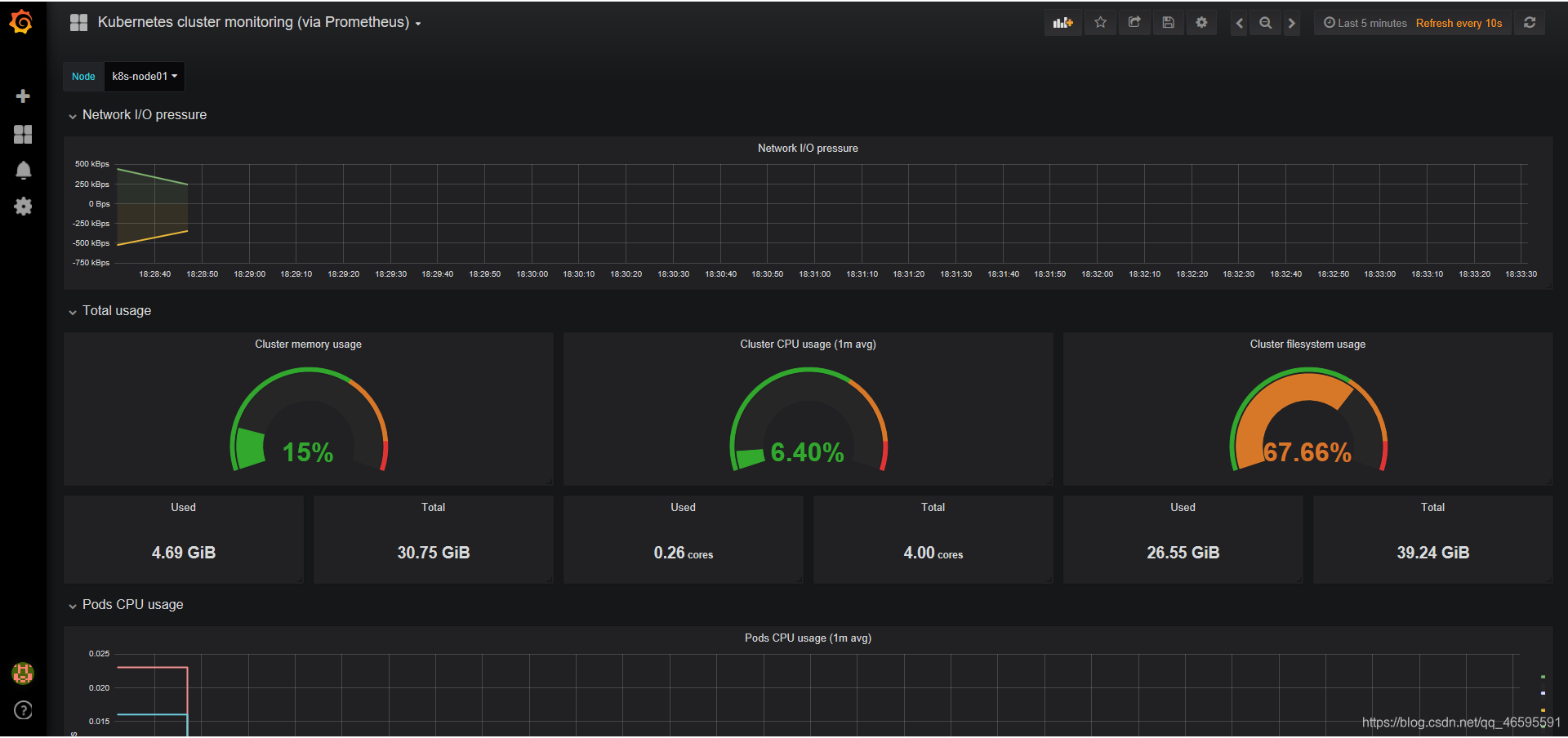Image resolution: width=1568 pixels, height=738 pixels.
Task: Open the k8s-node01 node selector
Action: tap(145, 77)
